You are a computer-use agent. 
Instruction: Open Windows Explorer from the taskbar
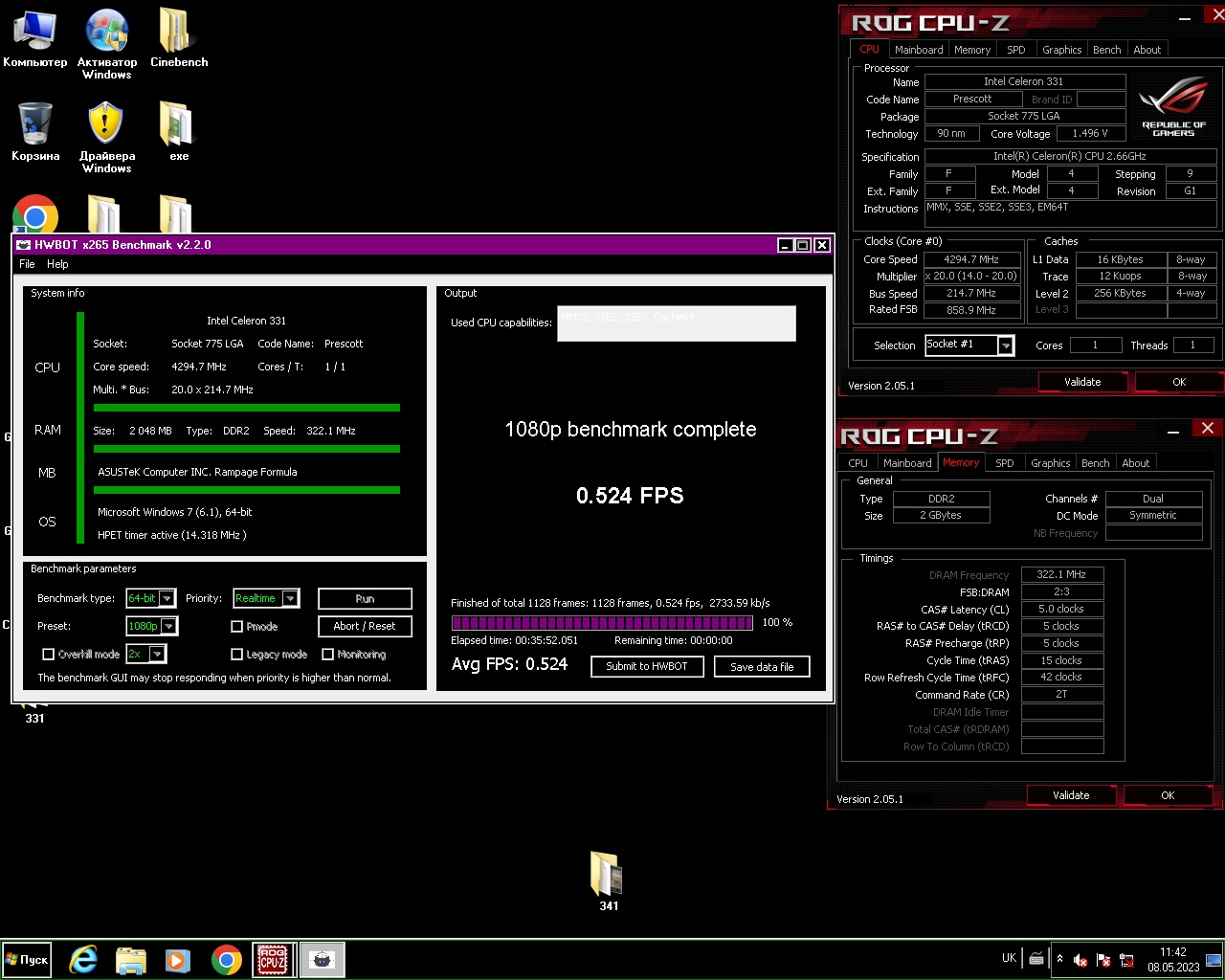tap(130, 959)
